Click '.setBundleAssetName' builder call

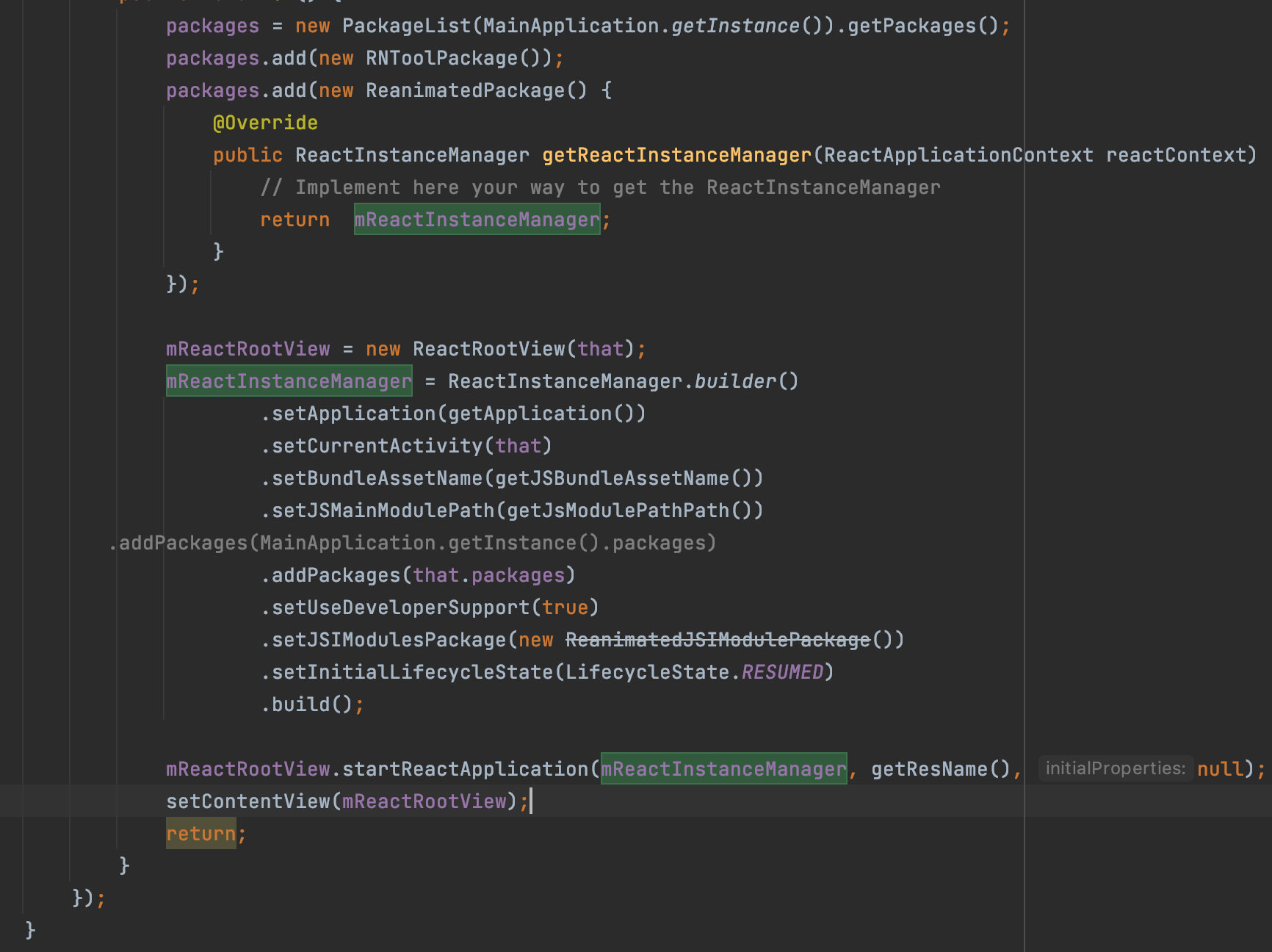coord(372,478)
